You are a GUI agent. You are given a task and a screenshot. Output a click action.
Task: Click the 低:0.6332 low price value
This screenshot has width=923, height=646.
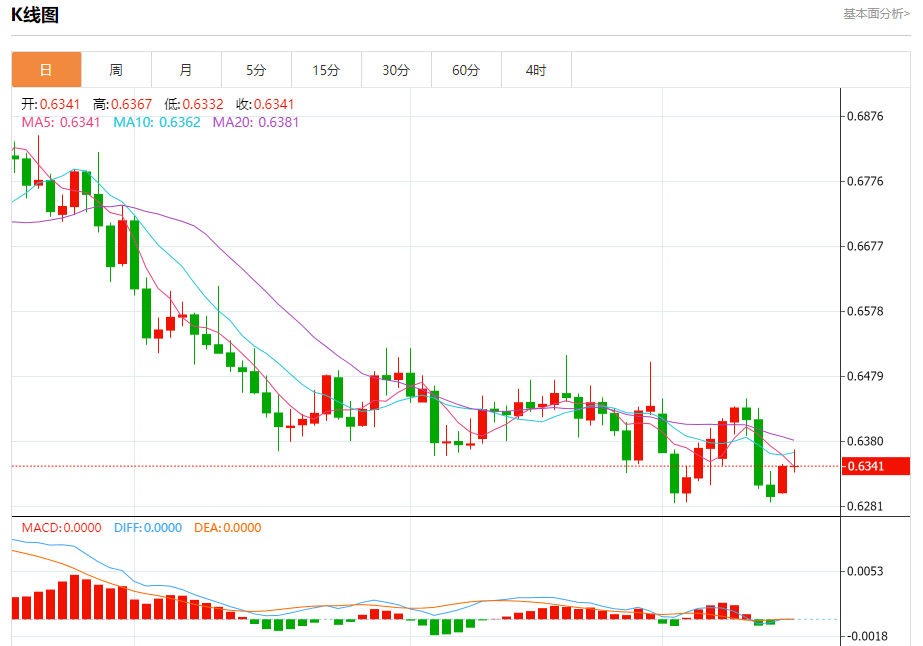click(194, 104)
